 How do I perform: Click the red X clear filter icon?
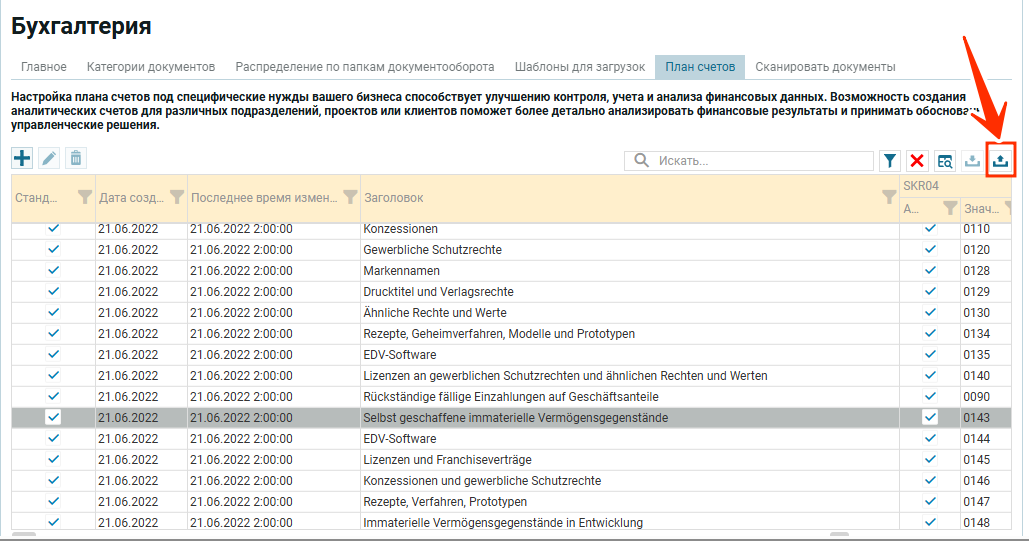pos(917,161)
